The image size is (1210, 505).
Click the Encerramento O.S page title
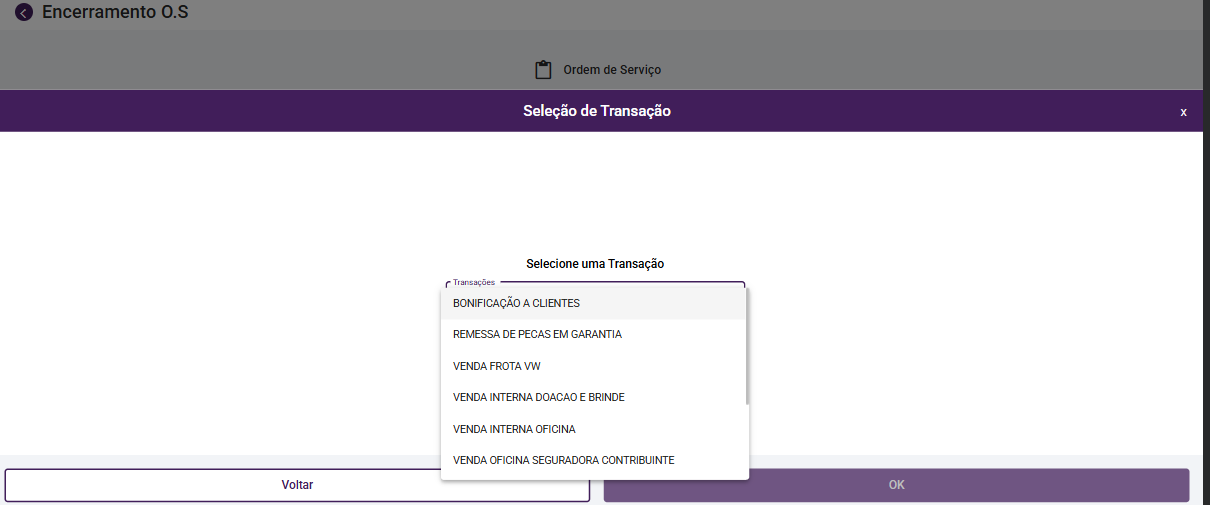click(x=115, y=13)
